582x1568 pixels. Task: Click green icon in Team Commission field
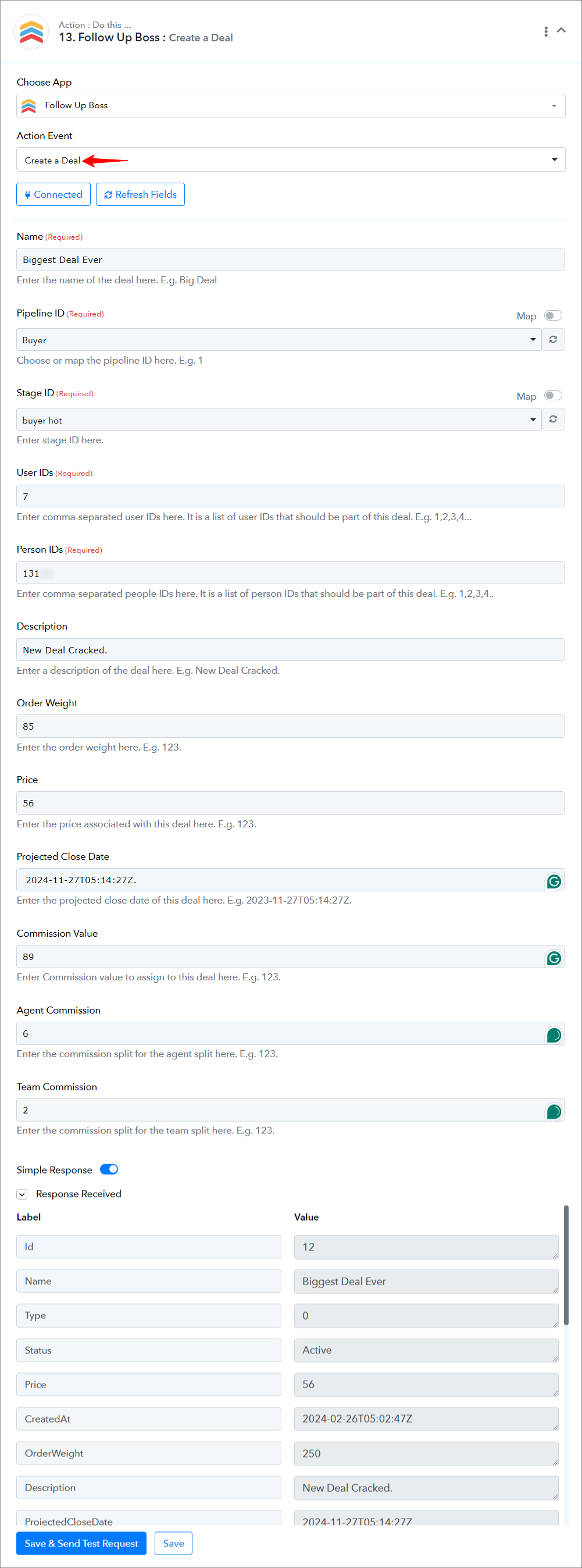554,1111
